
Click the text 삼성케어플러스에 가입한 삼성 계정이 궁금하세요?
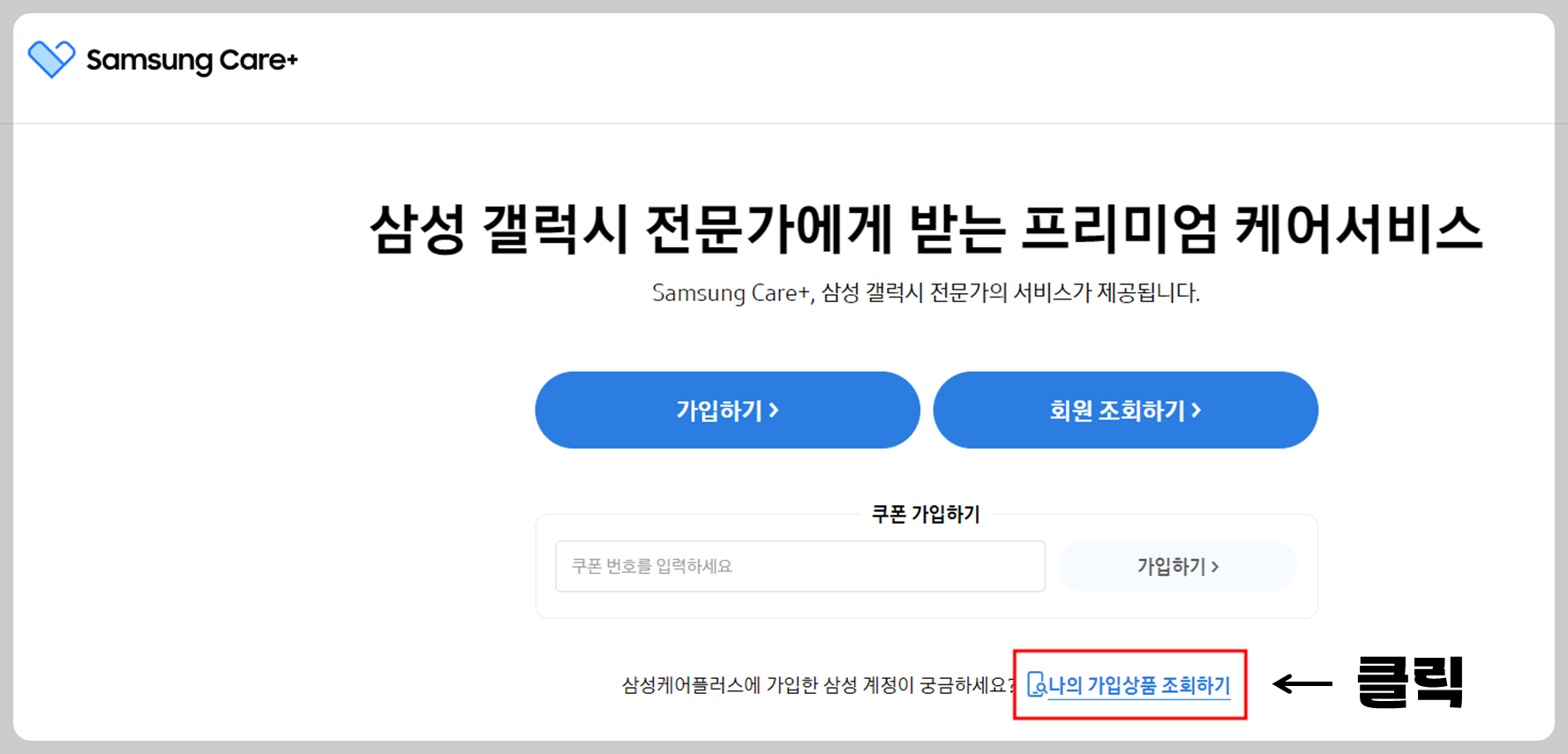coord(819,685)
